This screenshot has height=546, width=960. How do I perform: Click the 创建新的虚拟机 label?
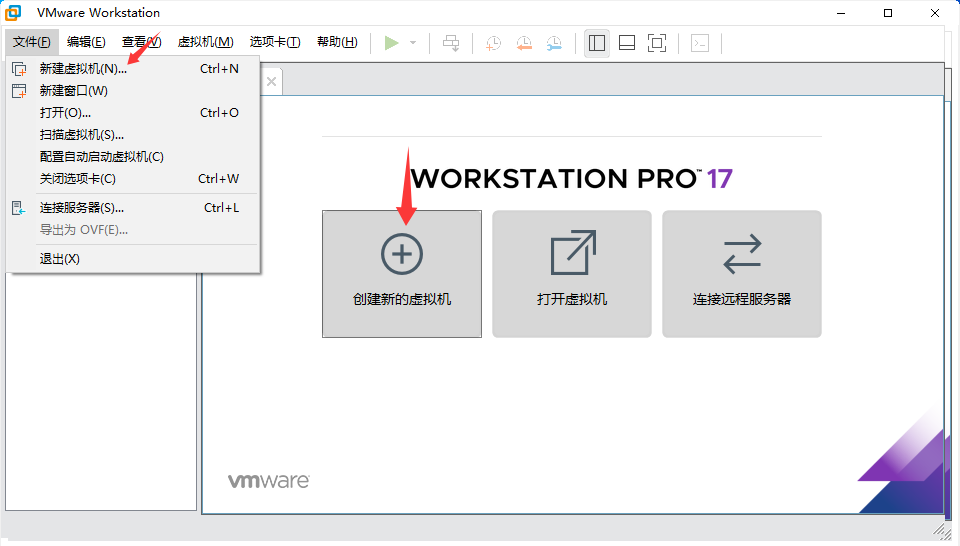point(402,299)
